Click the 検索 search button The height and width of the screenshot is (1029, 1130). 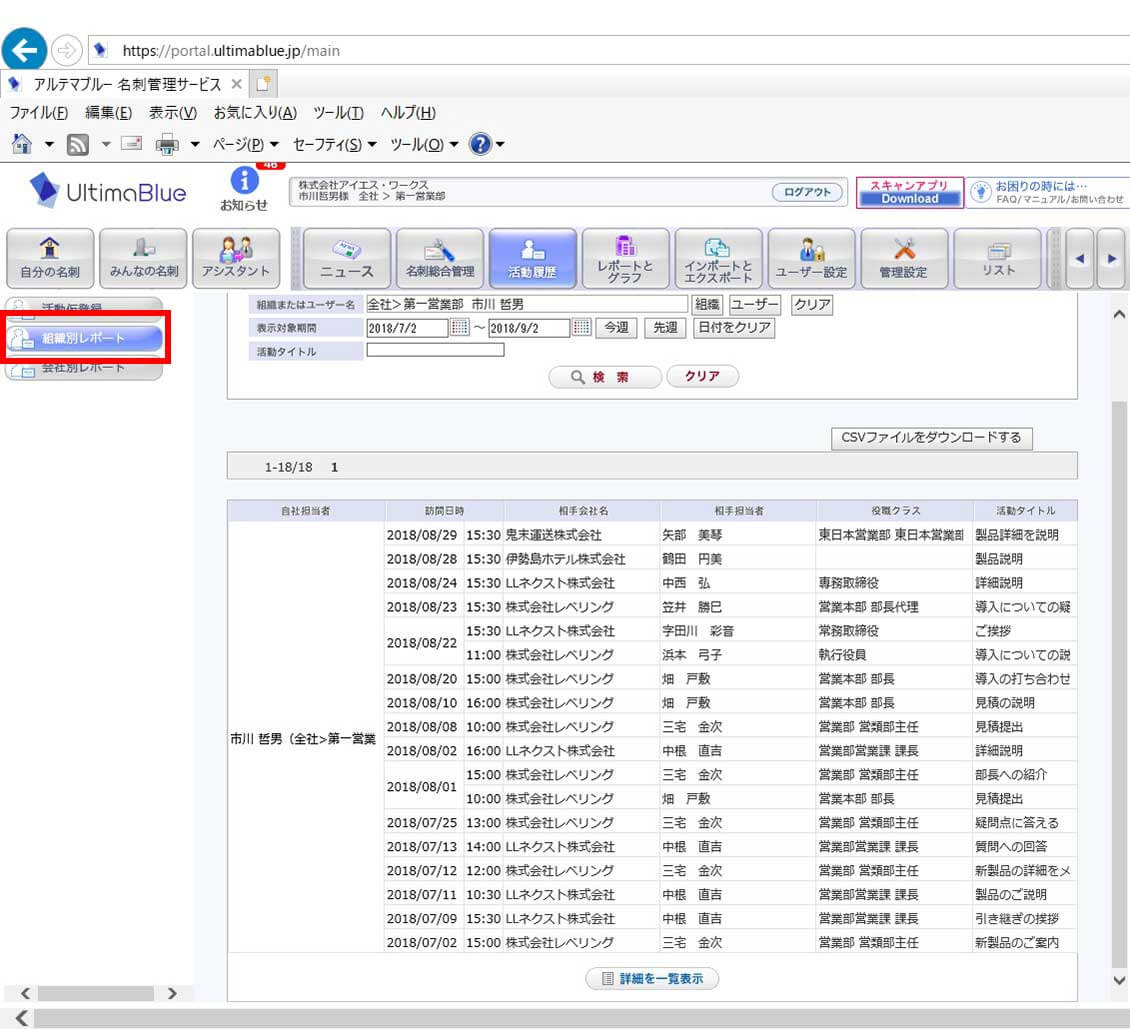coord(605,377)
